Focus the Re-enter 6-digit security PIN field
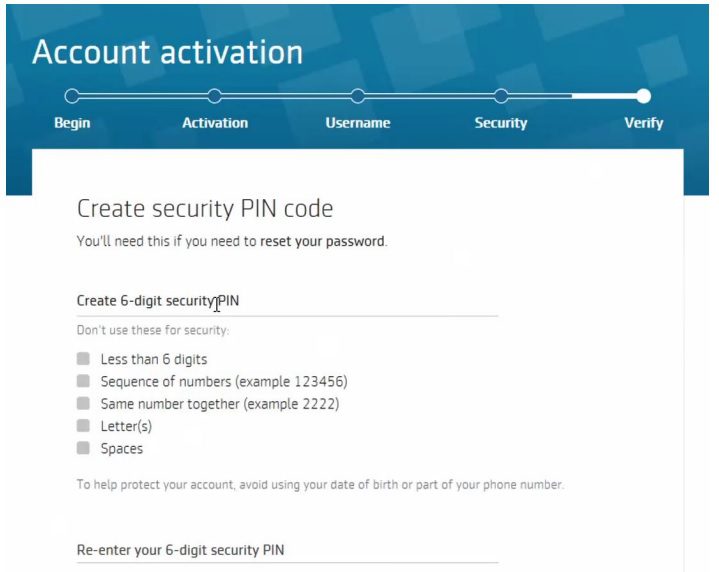719x572 pixels. pyautogui.click(x=287, y=551)
